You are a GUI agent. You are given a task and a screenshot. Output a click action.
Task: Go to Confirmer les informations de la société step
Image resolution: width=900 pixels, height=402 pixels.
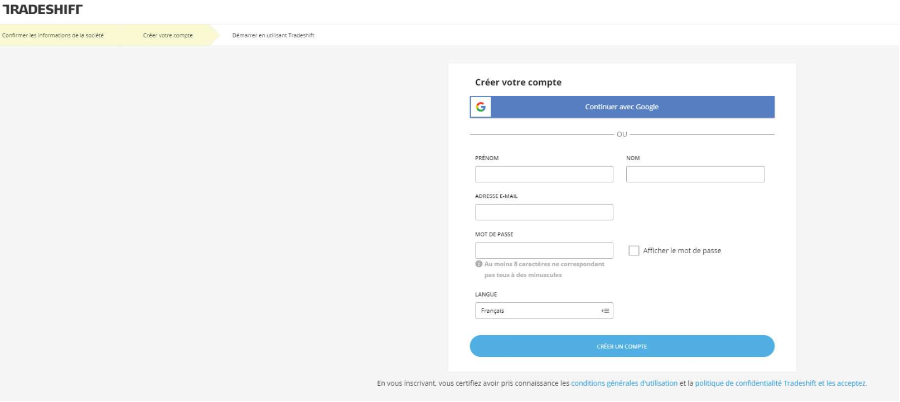(53, 35)
